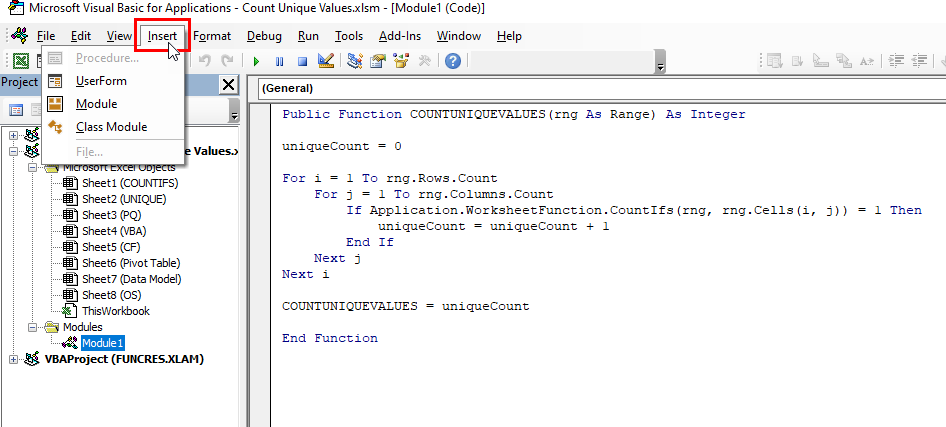Click the Undo toolbar icon
The image size is (946, 427).
(205, 61)
